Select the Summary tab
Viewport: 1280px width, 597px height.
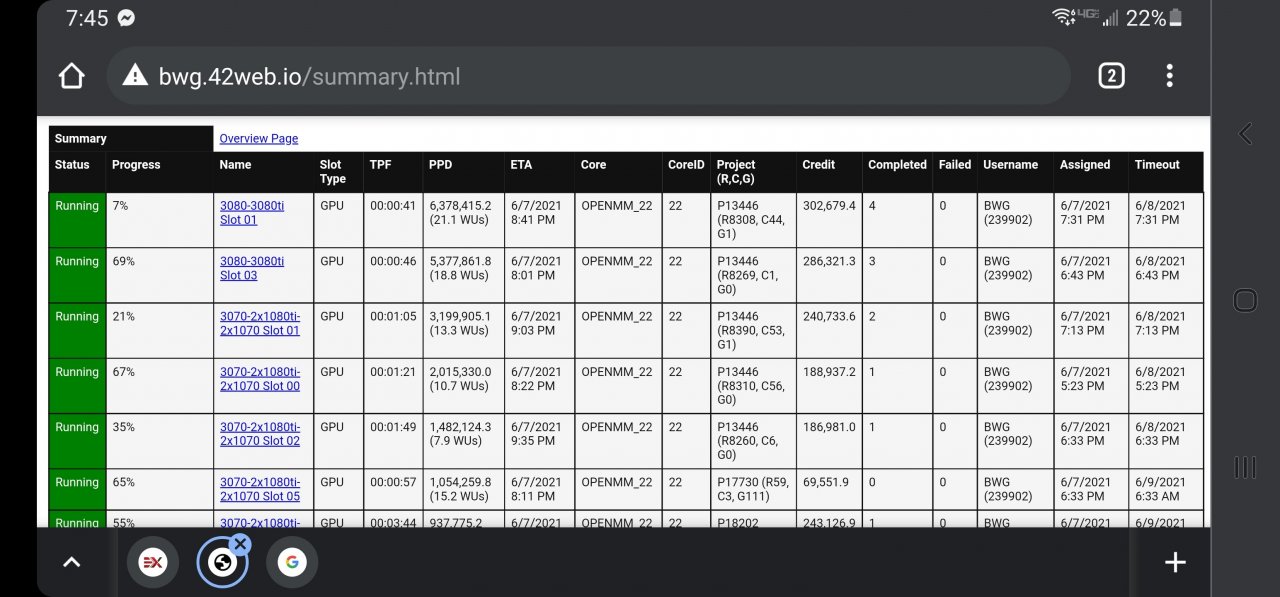tap(81, 139)
